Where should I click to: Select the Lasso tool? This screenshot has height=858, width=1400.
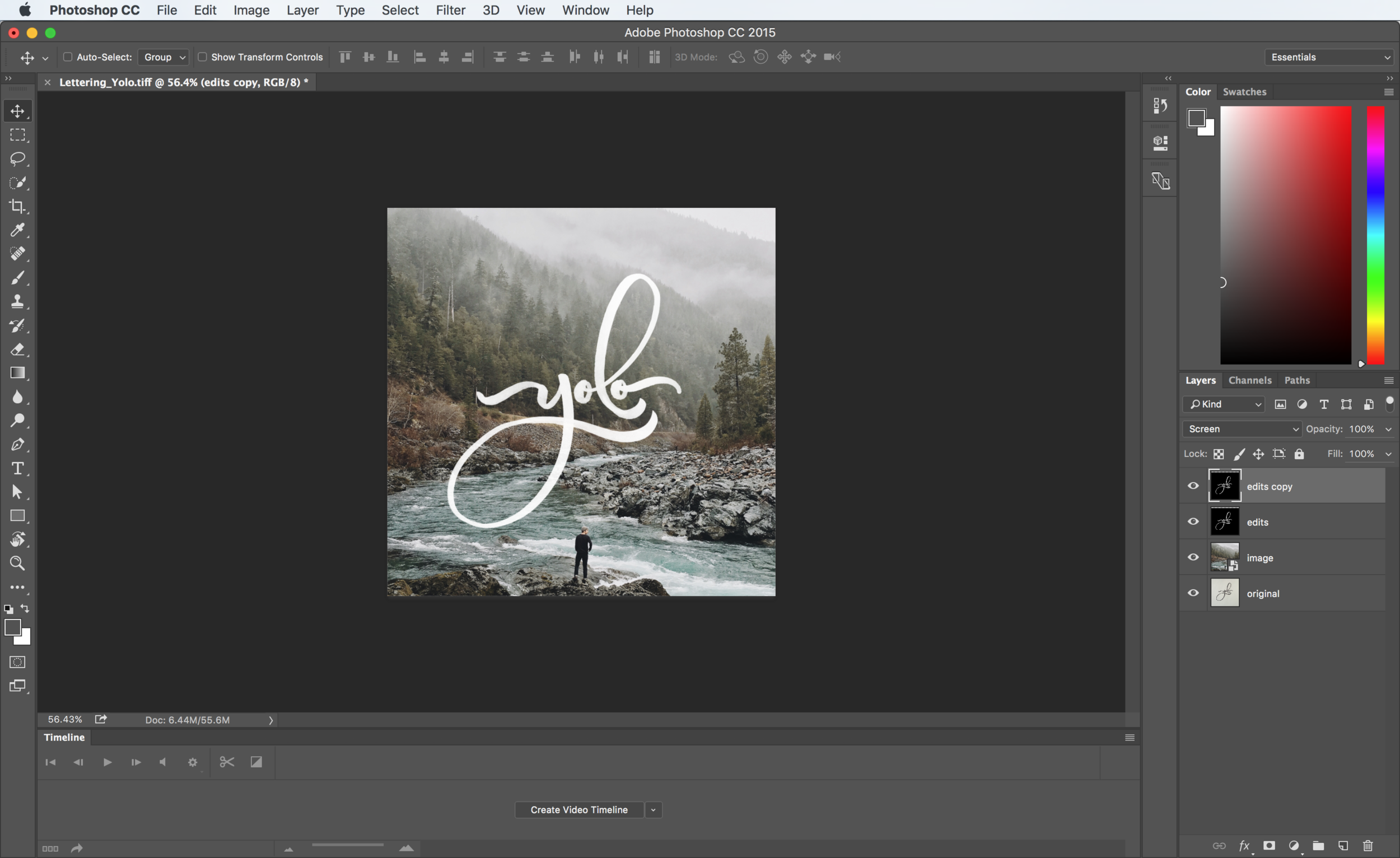17,158
